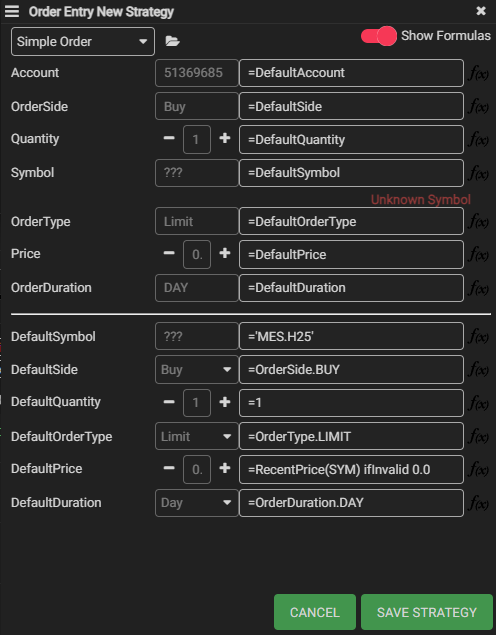The width and height of the screenshot is (496, 635).
Task: Click f(x) icon next to OrderDuration
Action: point(479,288)
